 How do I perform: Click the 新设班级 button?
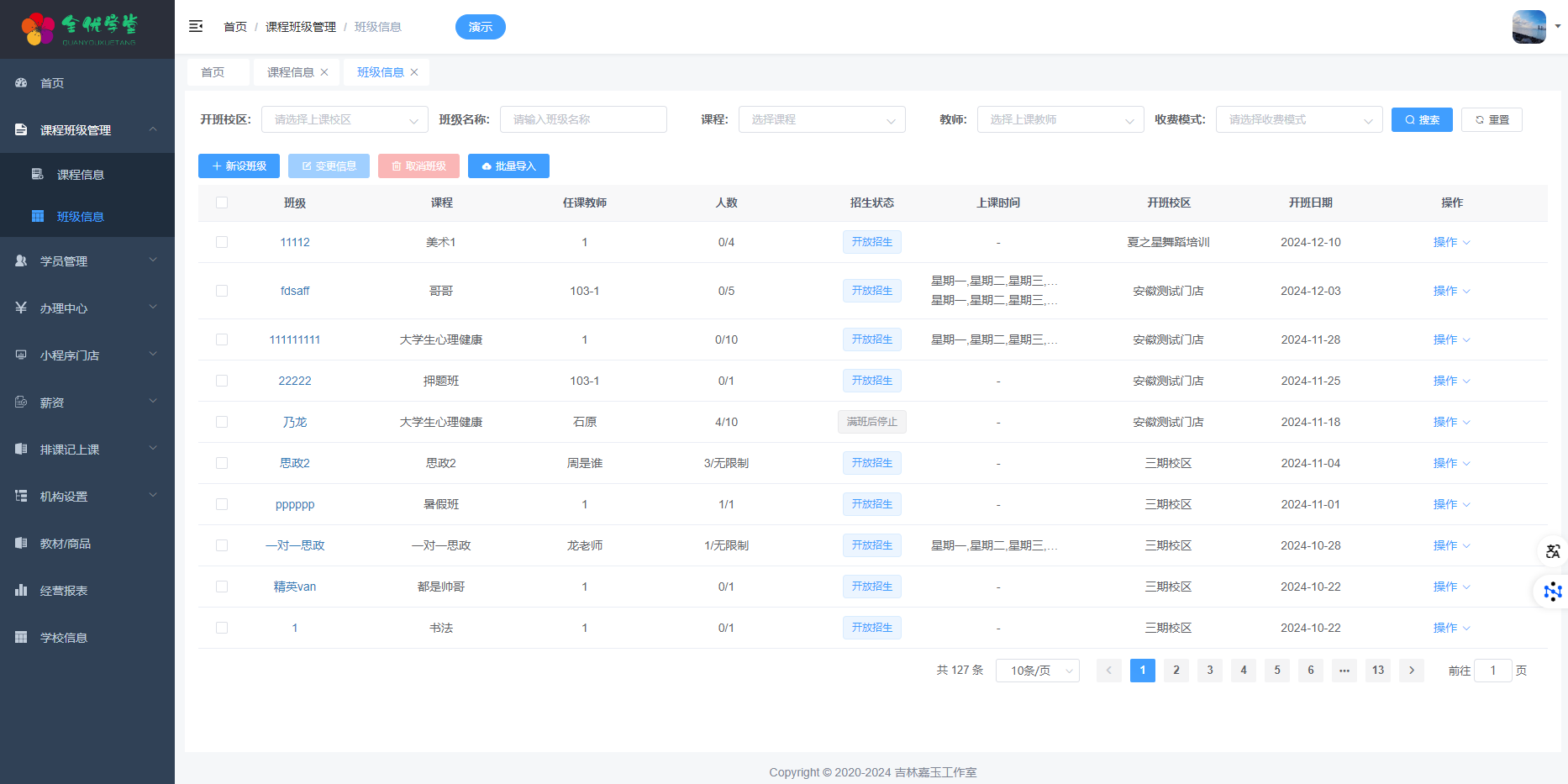click(x=239, y=166)
